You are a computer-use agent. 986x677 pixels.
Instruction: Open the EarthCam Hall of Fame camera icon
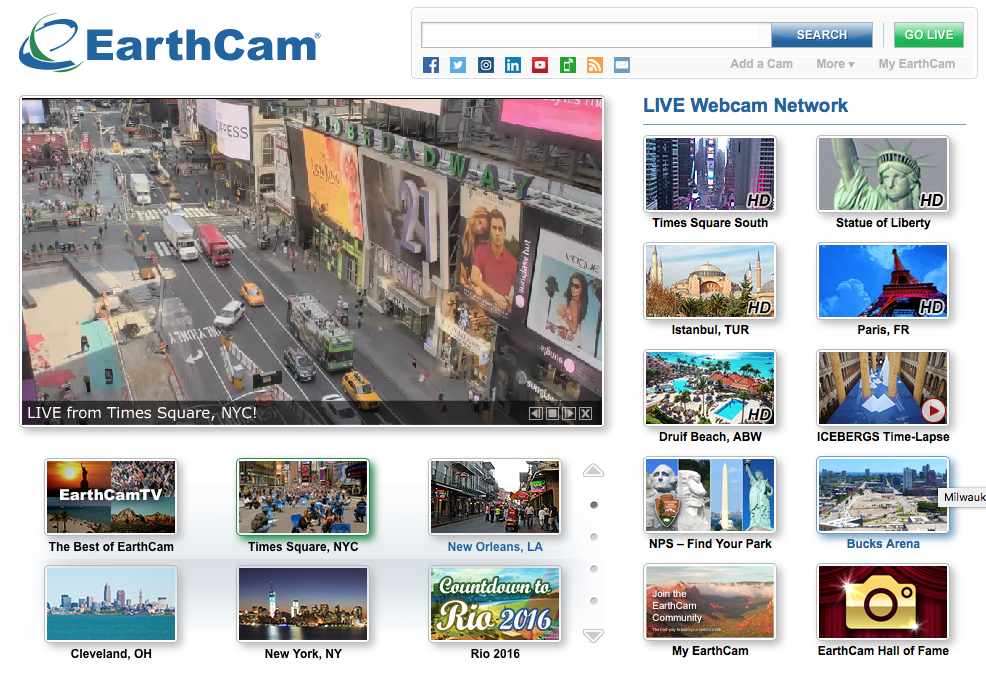[x=883, y=602]
